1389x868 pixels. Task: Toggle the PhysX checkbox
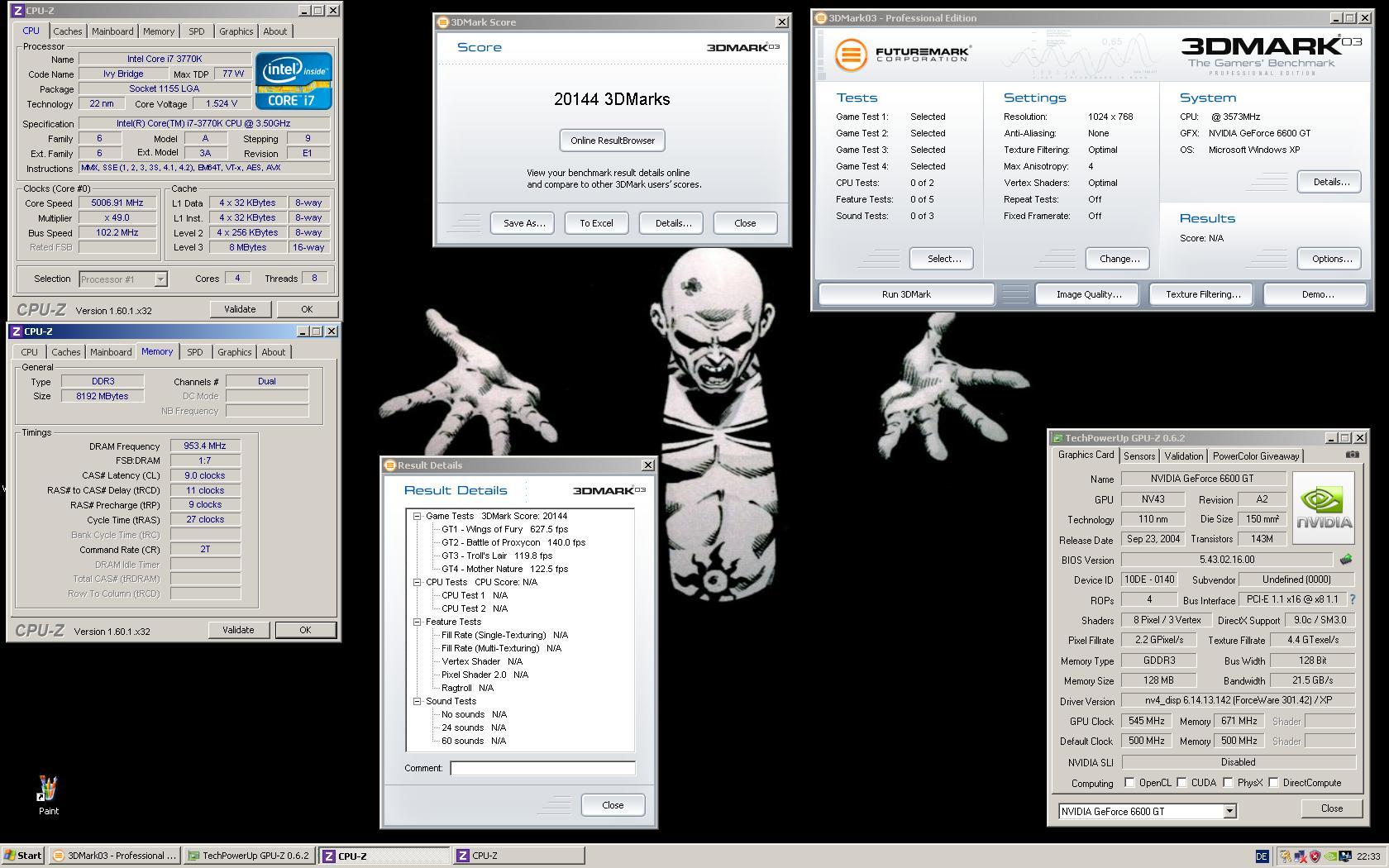click(1229, 783)
